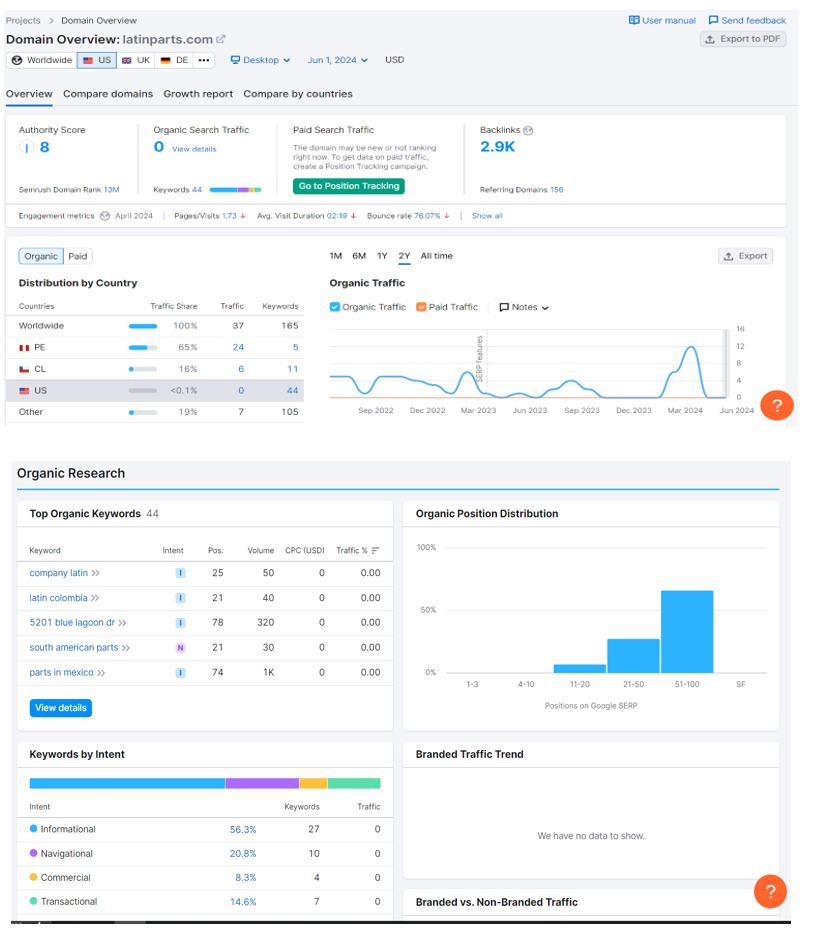Viewport: 814px width, 930px height.
Task: Open the Desktop device dropdown
Action: tap(260, 60)
